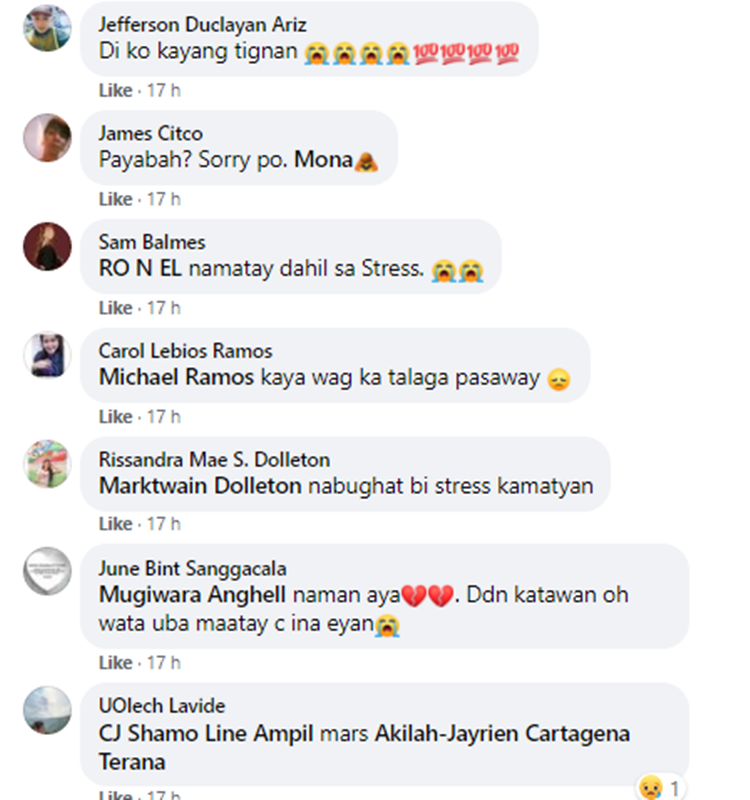Like James Citco's comment

point(115,199)
